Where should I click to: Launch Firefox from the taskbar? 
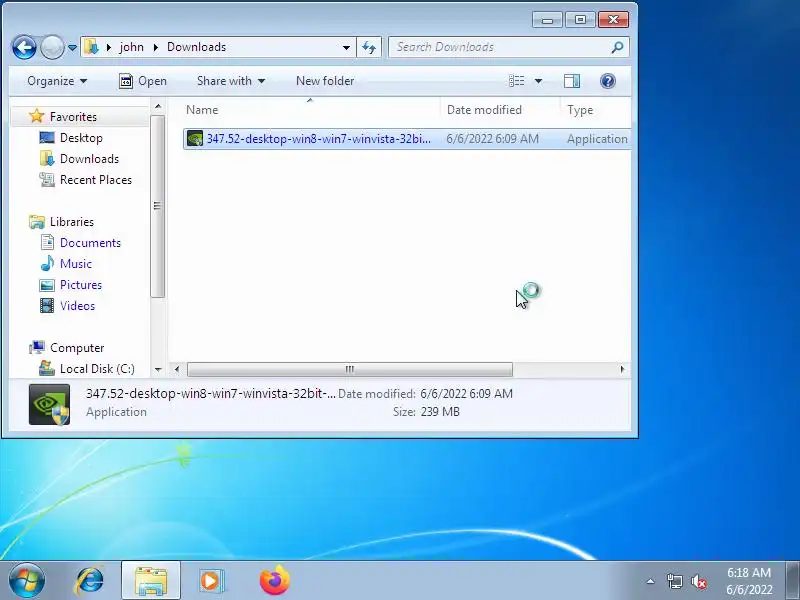[x=274, y=580]
